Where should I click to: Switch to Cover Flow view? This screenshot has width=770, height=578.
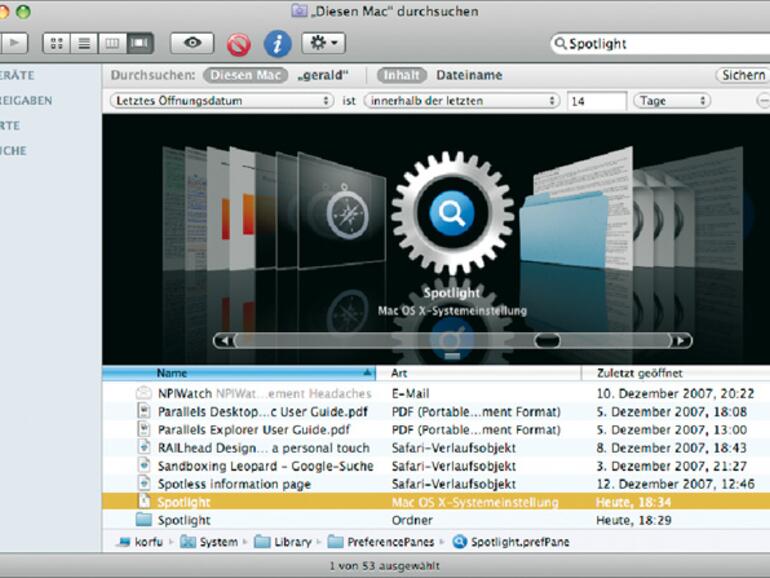coord(140,43)
